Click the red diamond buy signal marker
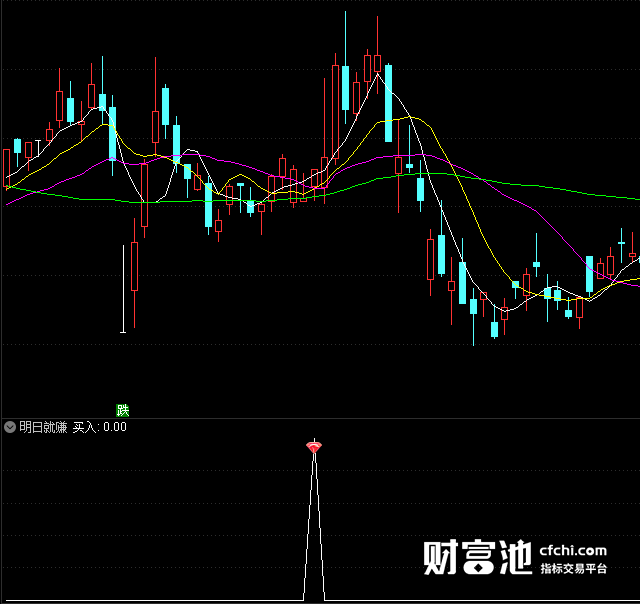The width and height of the screenshot is (640, 604). pos(314,447)
